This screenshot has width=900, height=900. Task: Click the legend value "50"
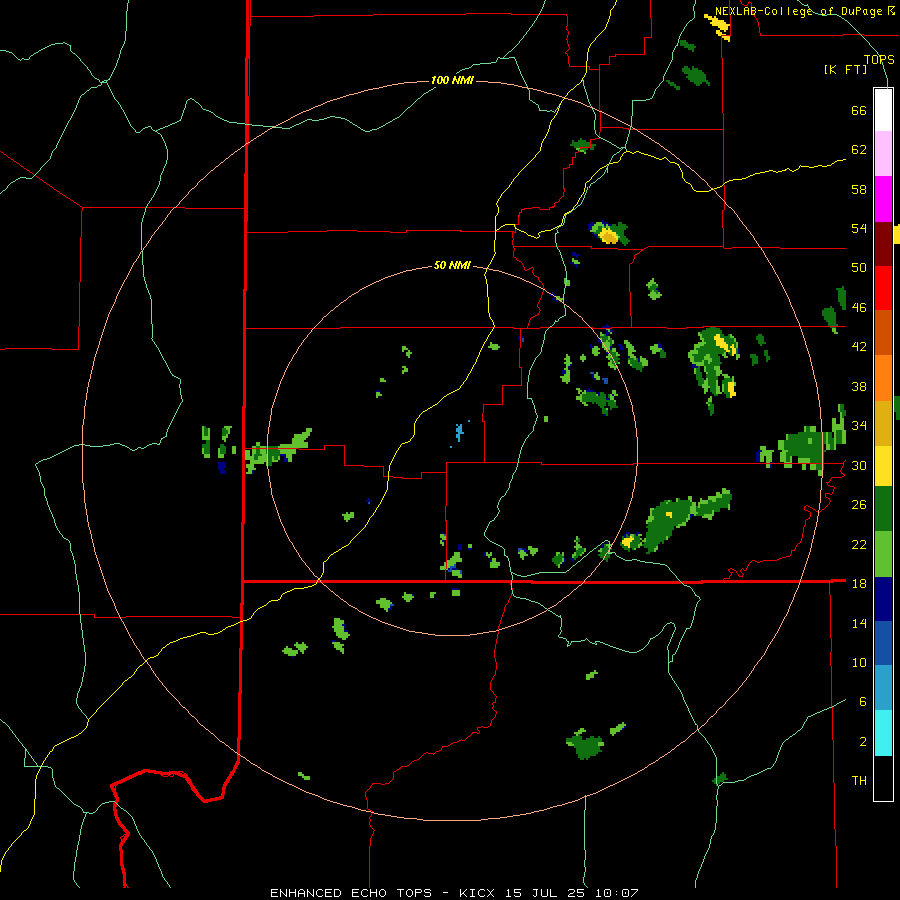859,267
